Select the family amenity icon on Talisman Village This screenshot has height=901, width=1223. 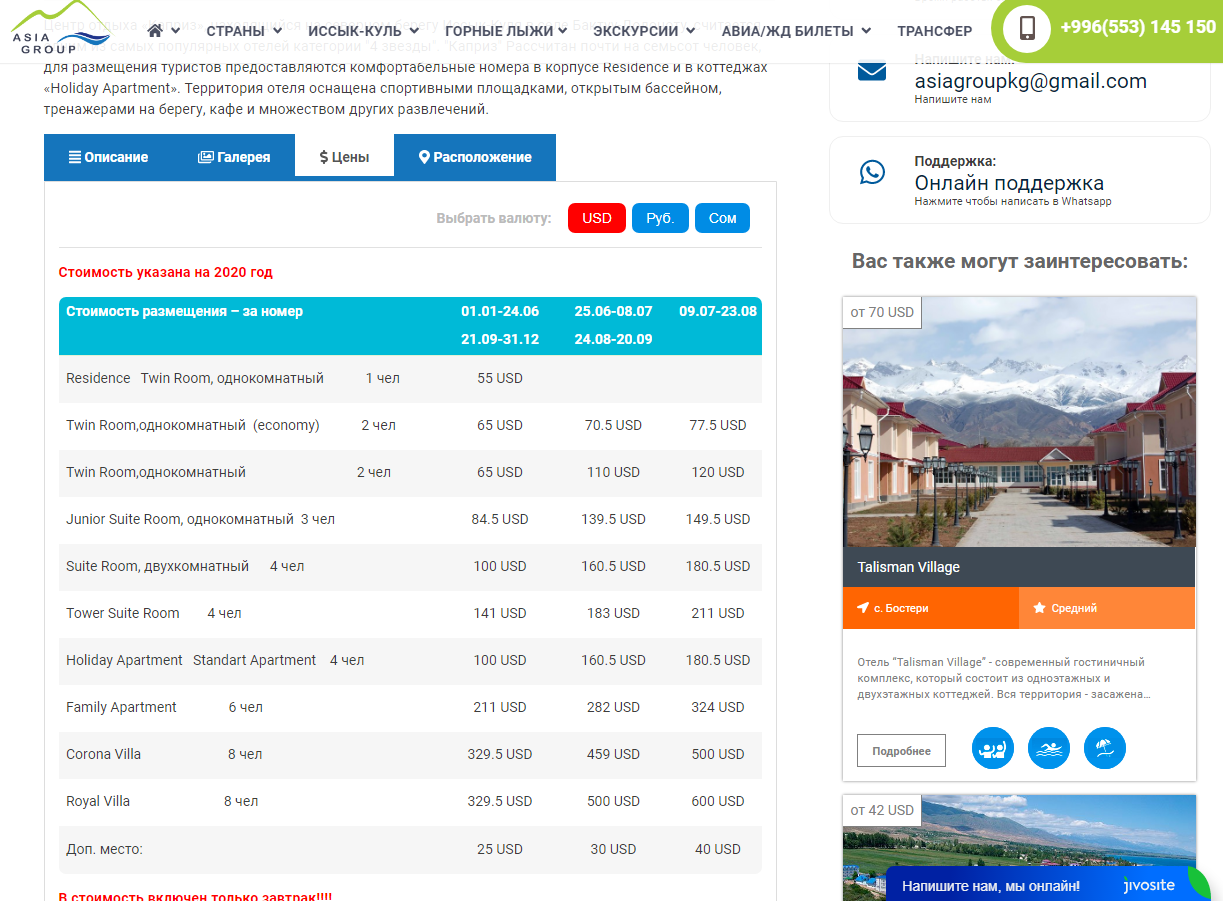pos(993,748)
